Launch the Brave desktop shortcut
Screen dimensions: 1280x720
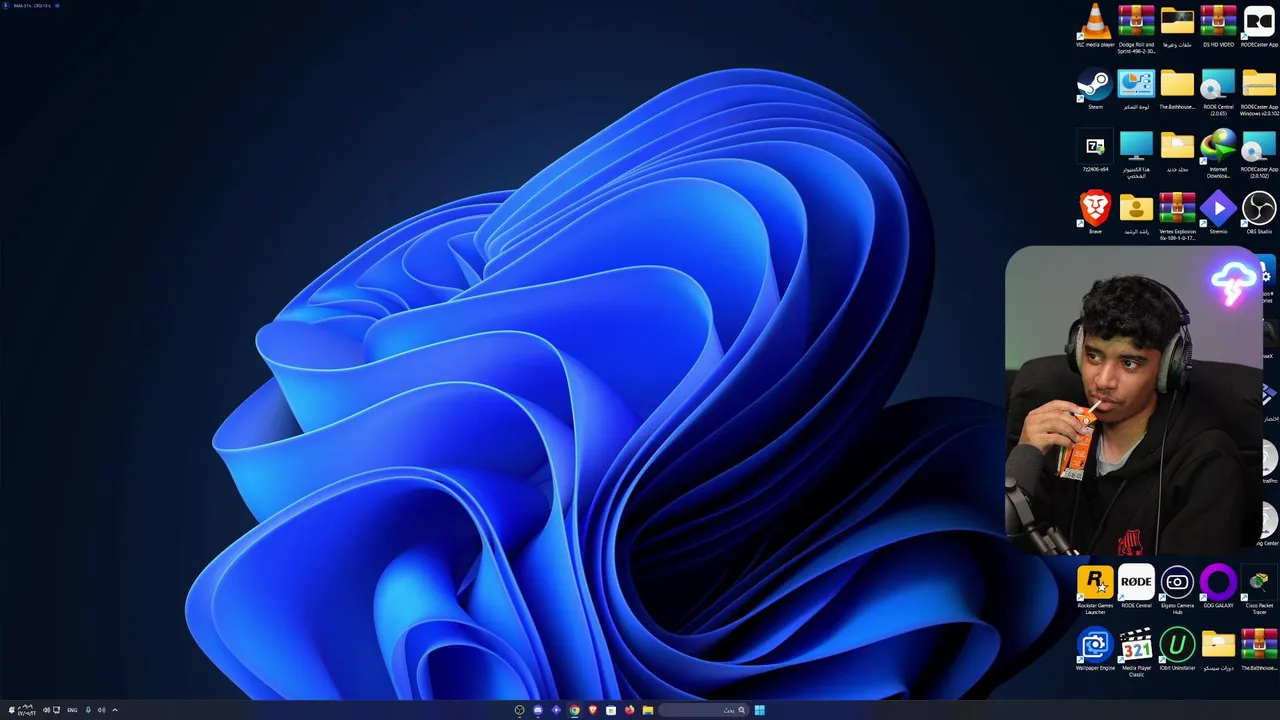[1095, 213]
